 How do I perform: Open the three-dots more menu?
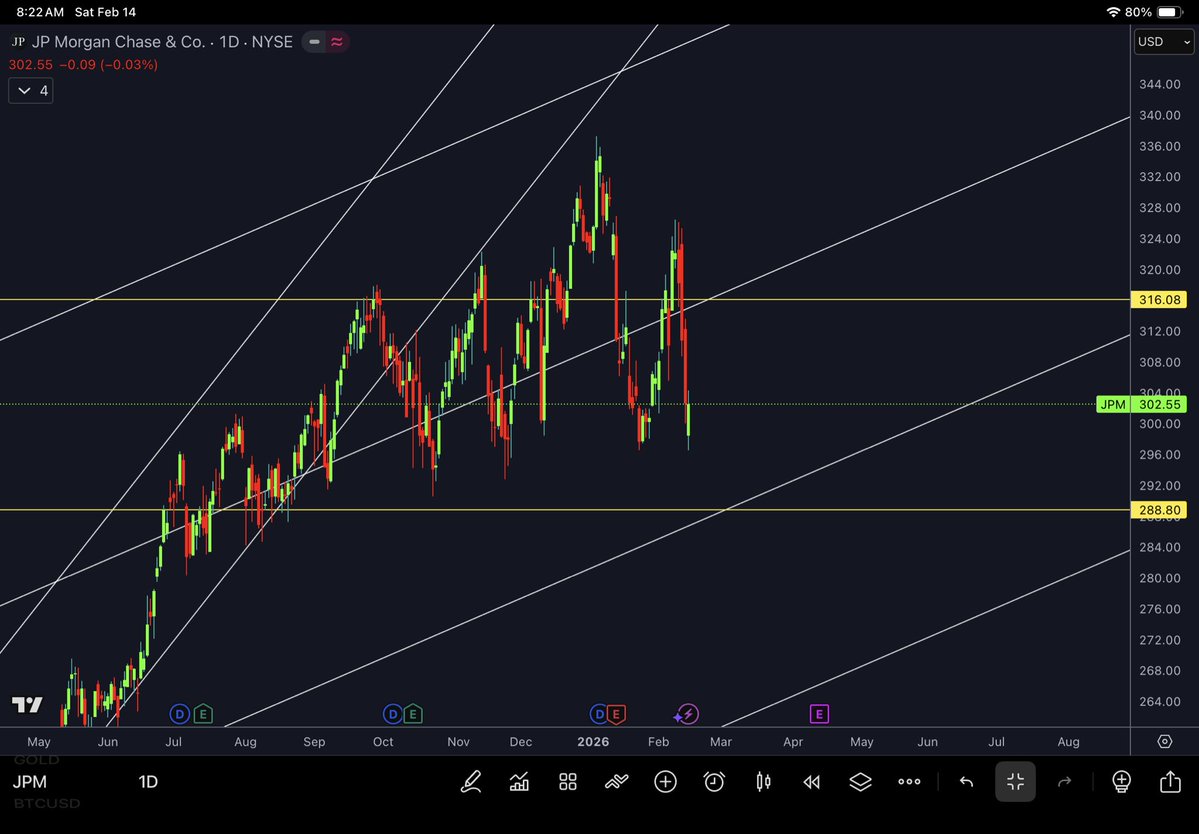pos(909,781)
